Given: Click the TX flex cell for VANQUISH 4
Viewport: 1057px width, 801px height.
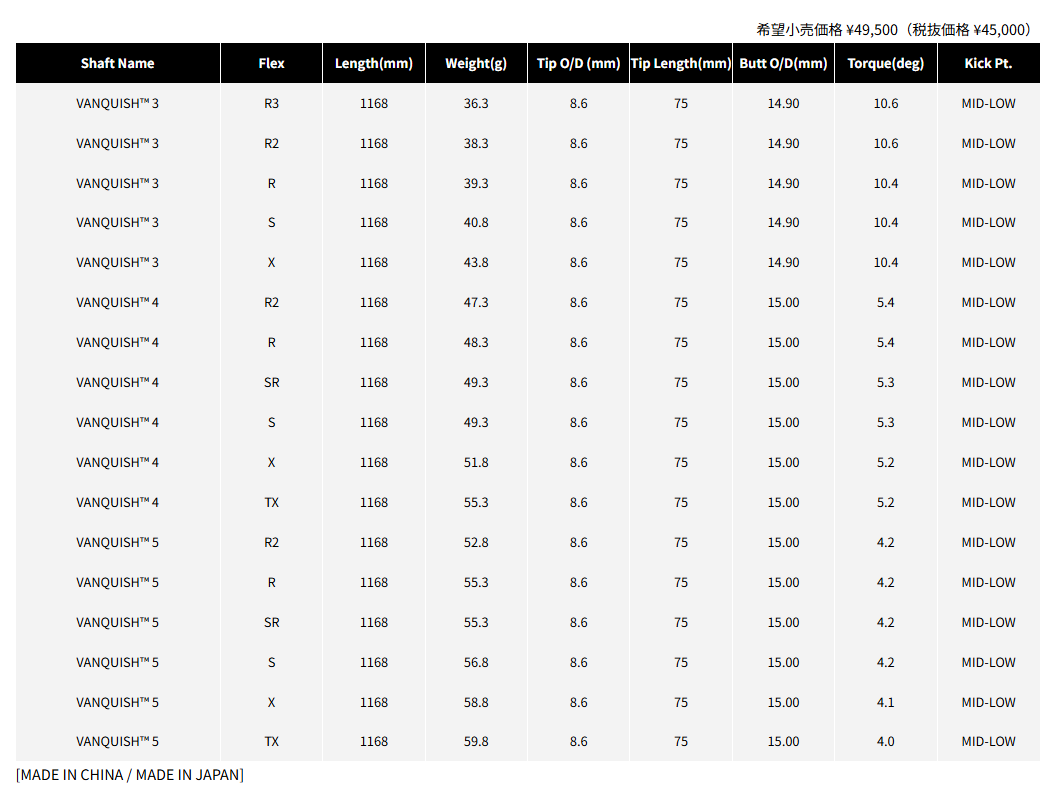Looking at the screenshot, I should (x=272, y=502).
